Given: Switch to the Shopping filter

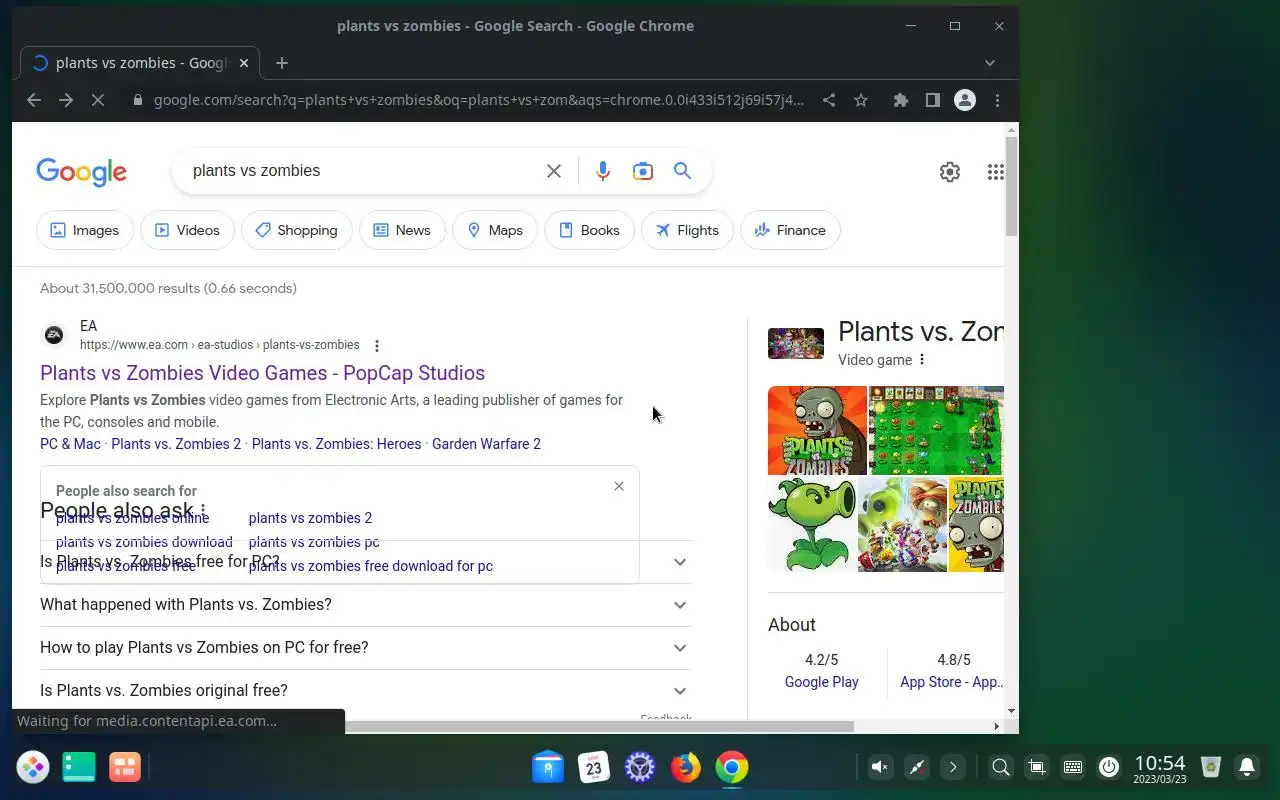Looking at the screenshot, I should [296, 230].
